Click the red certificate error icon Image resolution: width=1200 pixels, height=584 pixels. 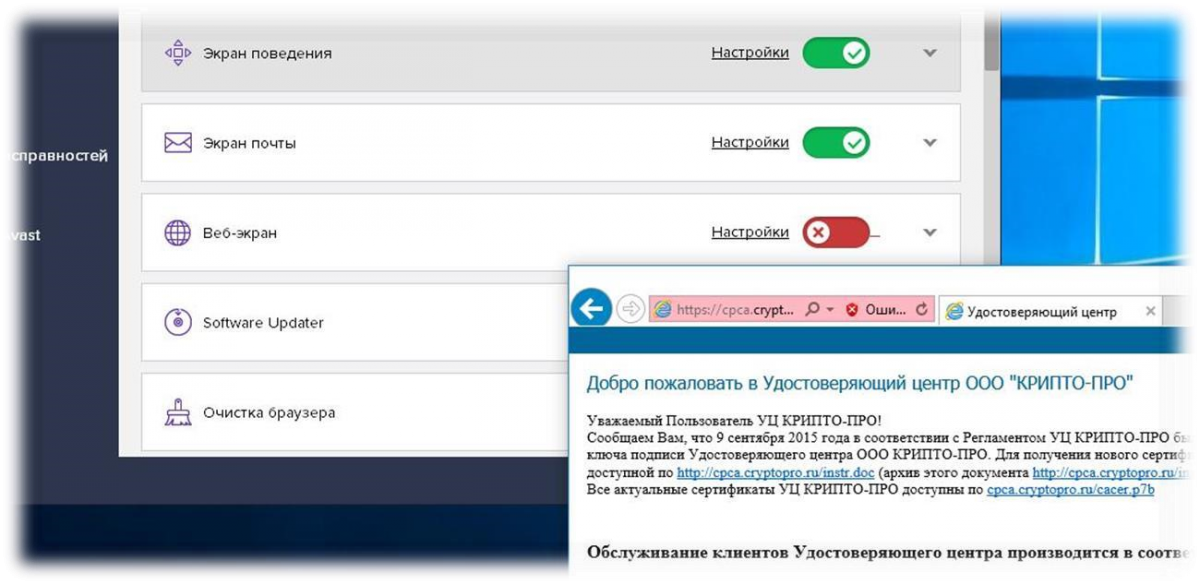point(852,310)
